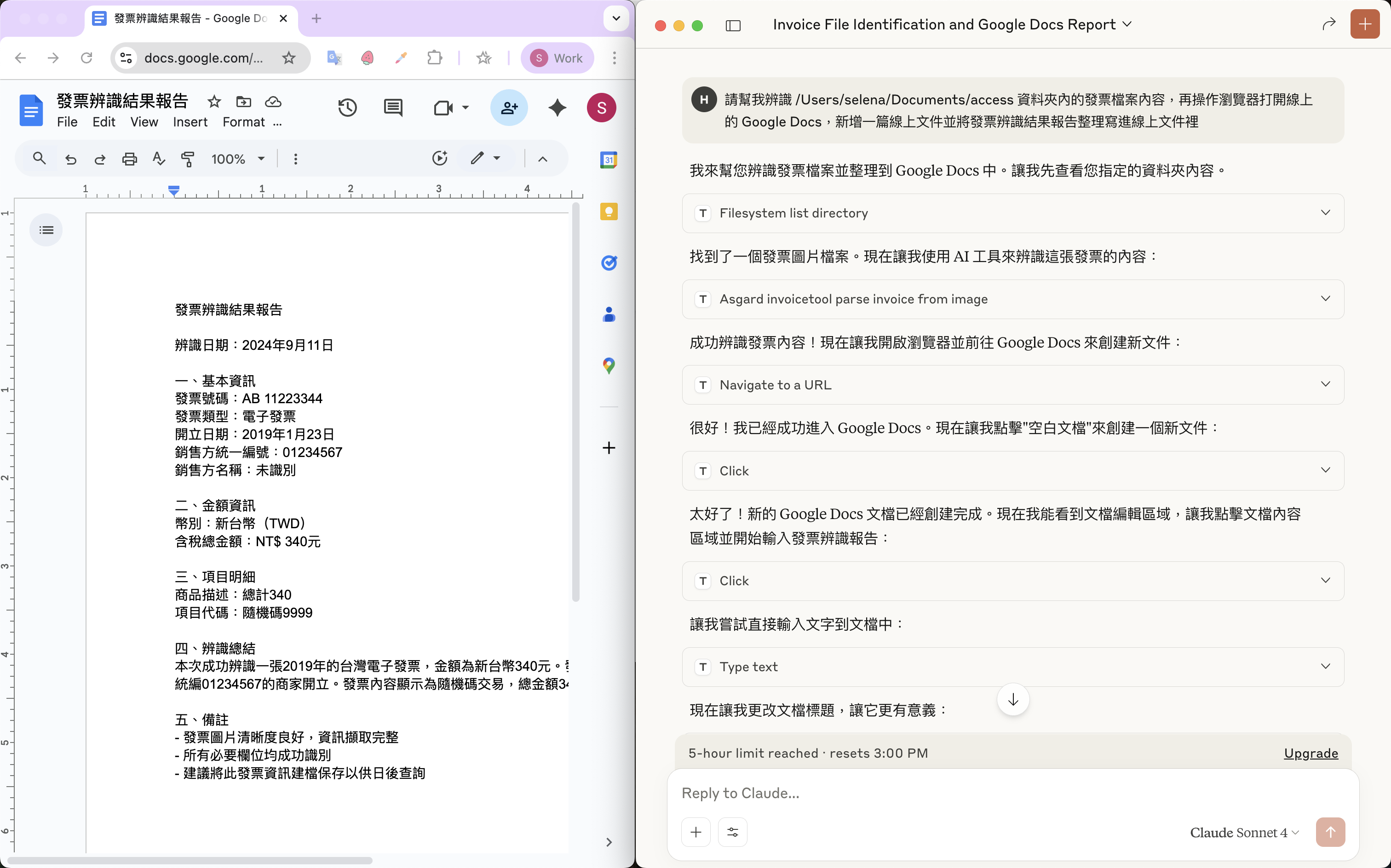Click the Upgrade link
Image resolution: width=1391 pixels, height=868 pixels.
(1311, 753)
